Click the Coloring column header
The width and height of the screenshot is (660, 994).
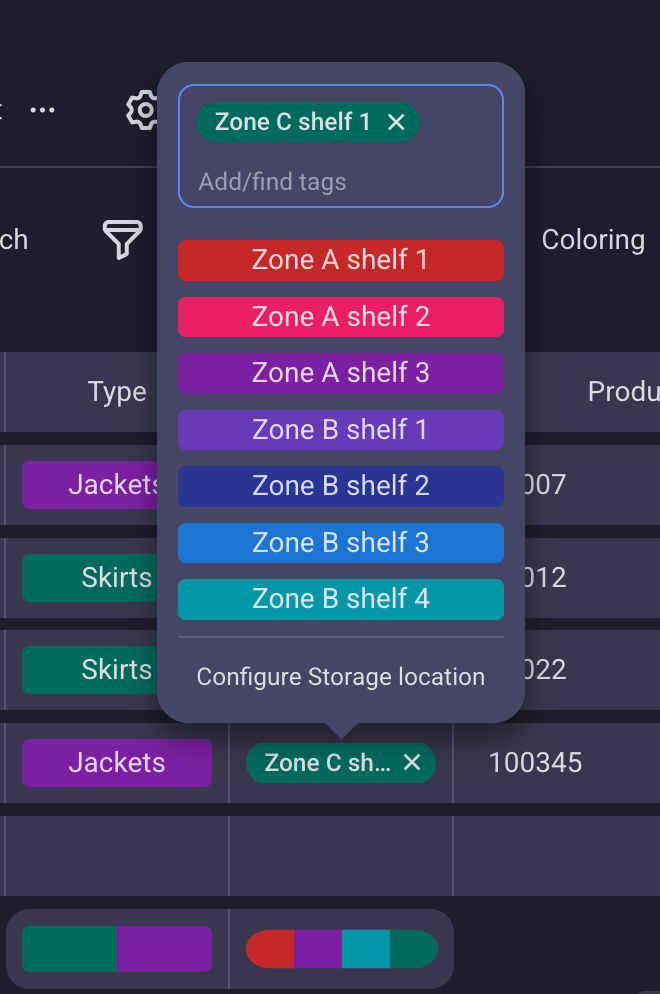(x=593, y=240)
